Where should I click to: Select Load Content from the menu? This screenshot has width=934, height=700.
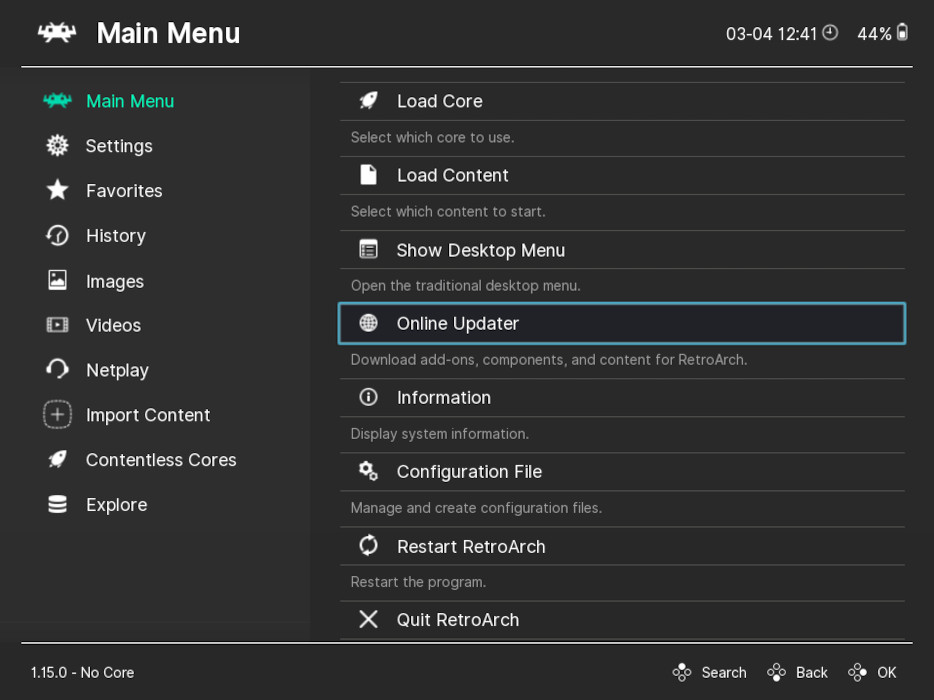click(x=452, y=174)
